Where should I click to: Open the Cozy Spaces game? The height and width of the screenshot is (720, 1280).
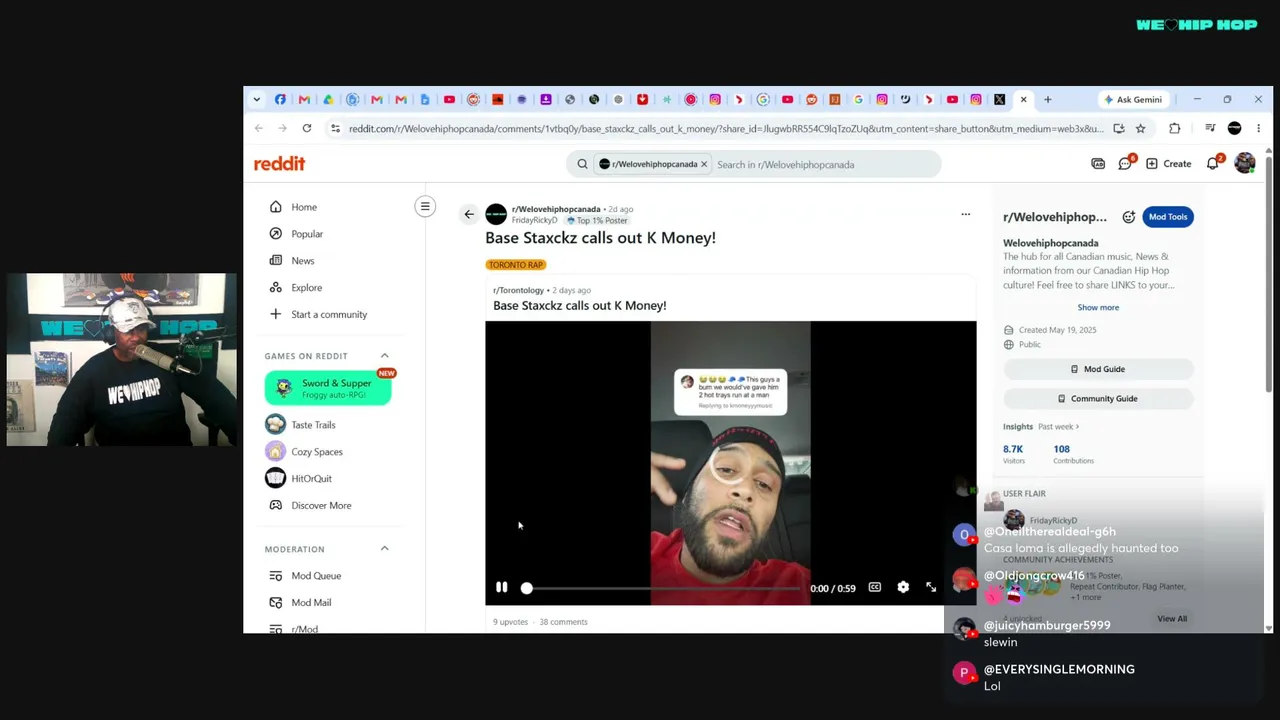click(x=316, y=452)
